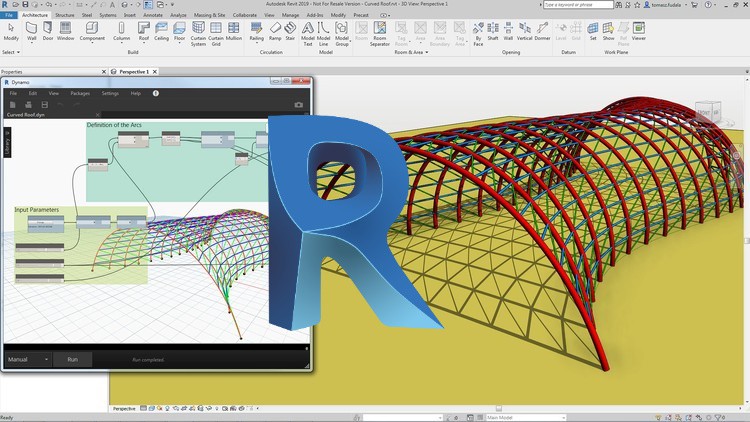Select the Model Text tool
This screenshot has height=422, width=750.
coord(308,33)
